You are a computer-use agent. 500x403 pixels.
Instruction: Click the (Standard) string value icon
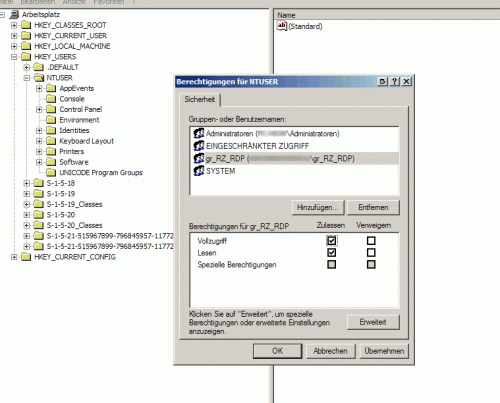click(x=282, y=26)
